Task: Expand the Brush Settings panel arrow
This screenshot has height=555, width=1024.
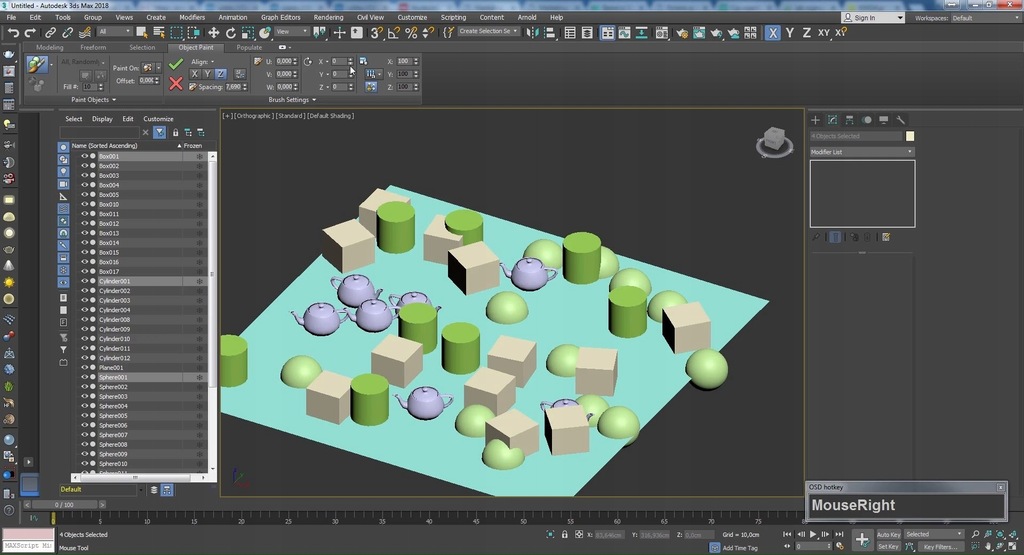Action: 314,100
